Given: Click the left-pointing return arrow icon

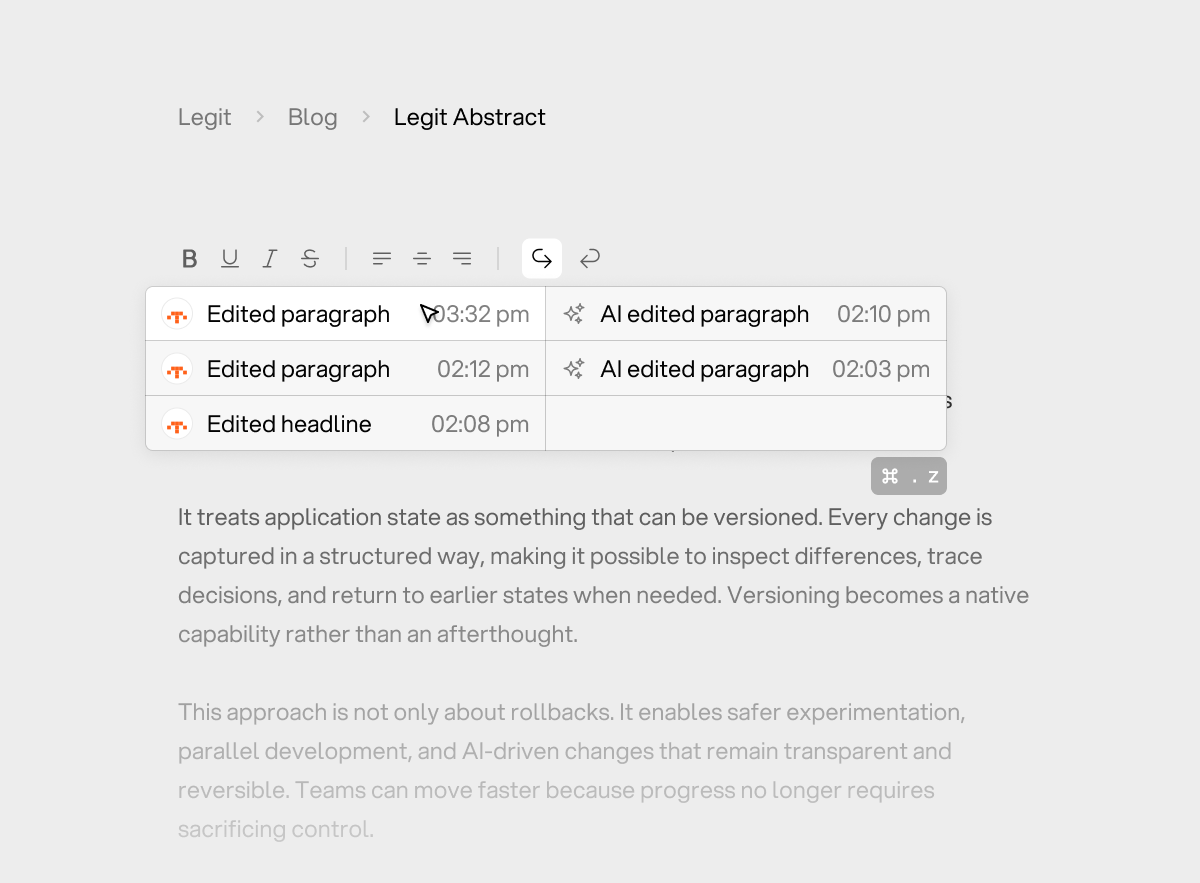Looking at the screenshot, I should pyautogui.click(x=590, y=259).
